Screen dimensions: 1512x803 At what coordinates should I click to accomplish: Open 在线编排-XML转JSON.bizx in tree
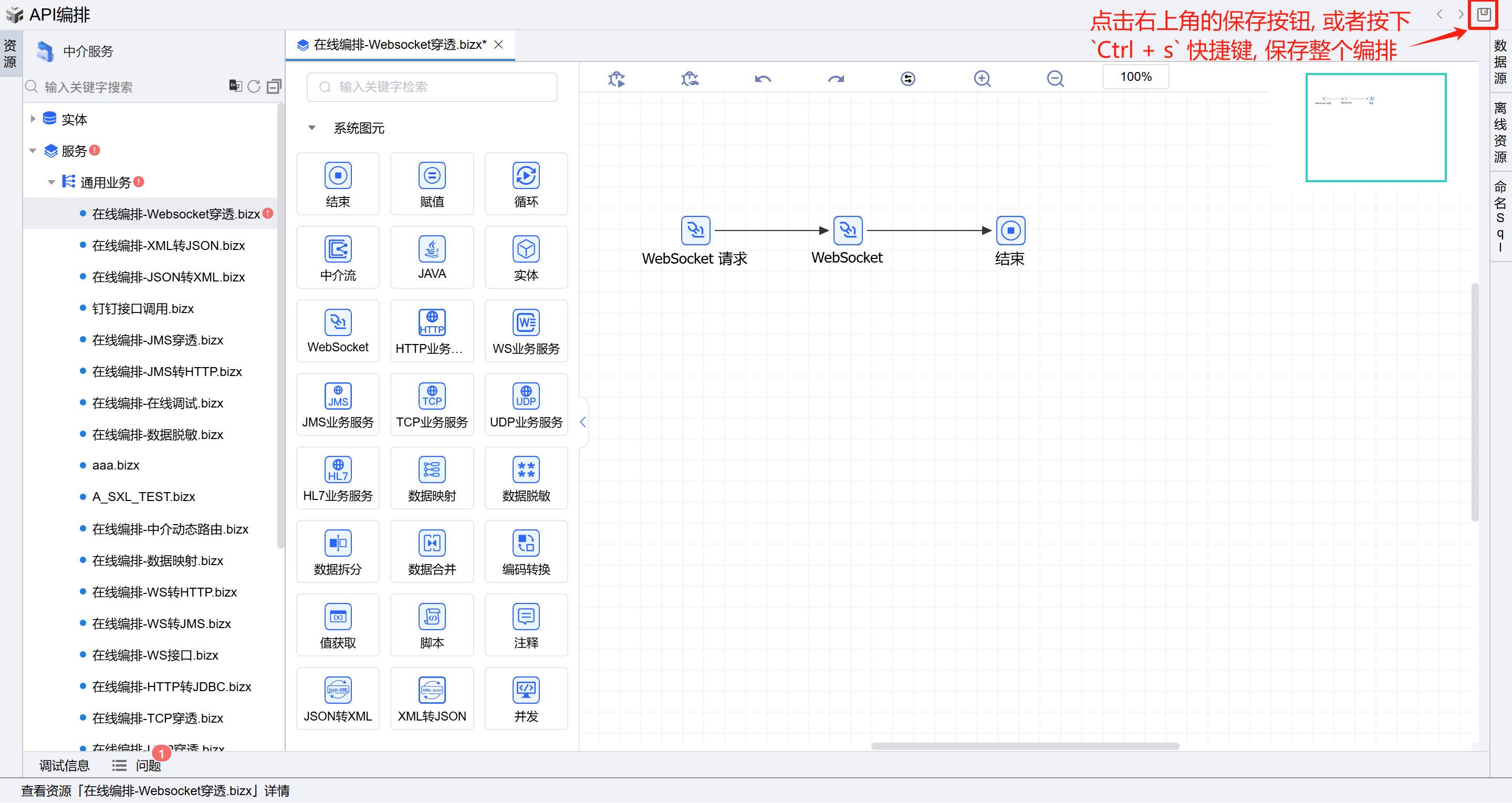(x=168, y=245)
